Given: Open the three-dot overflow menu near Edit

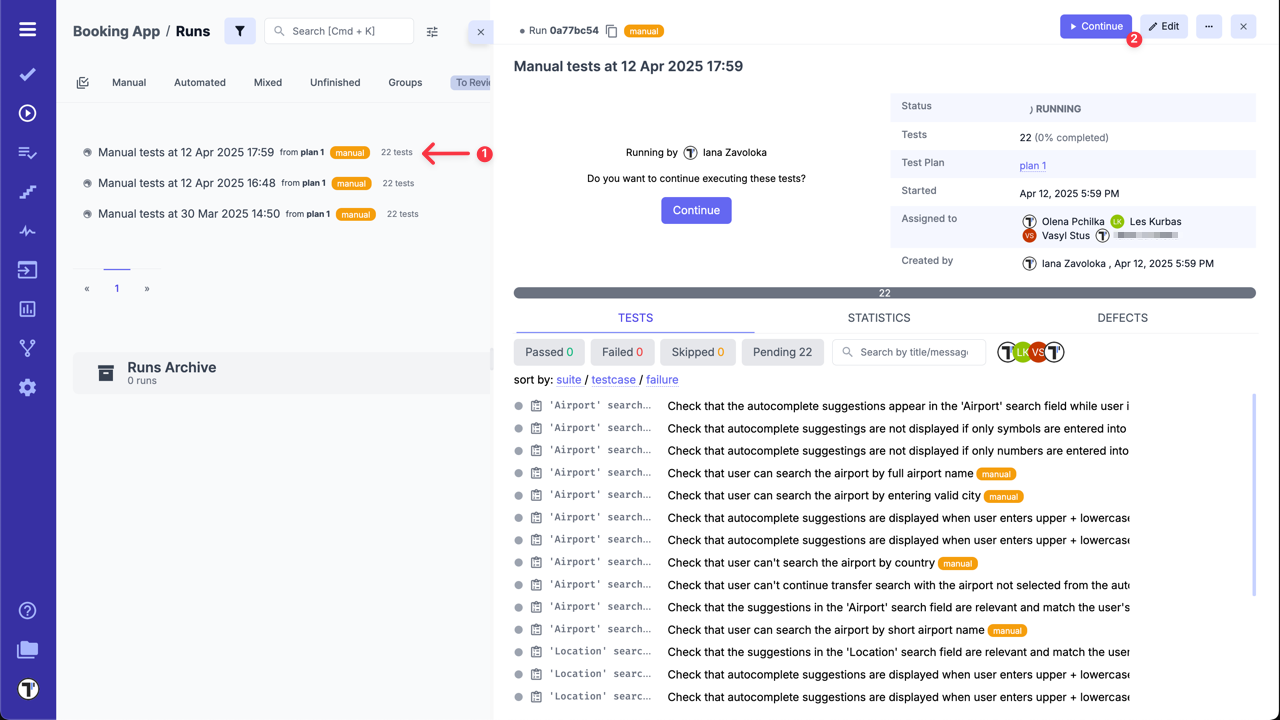Looking at the screenshot, I should point(1209,26).
